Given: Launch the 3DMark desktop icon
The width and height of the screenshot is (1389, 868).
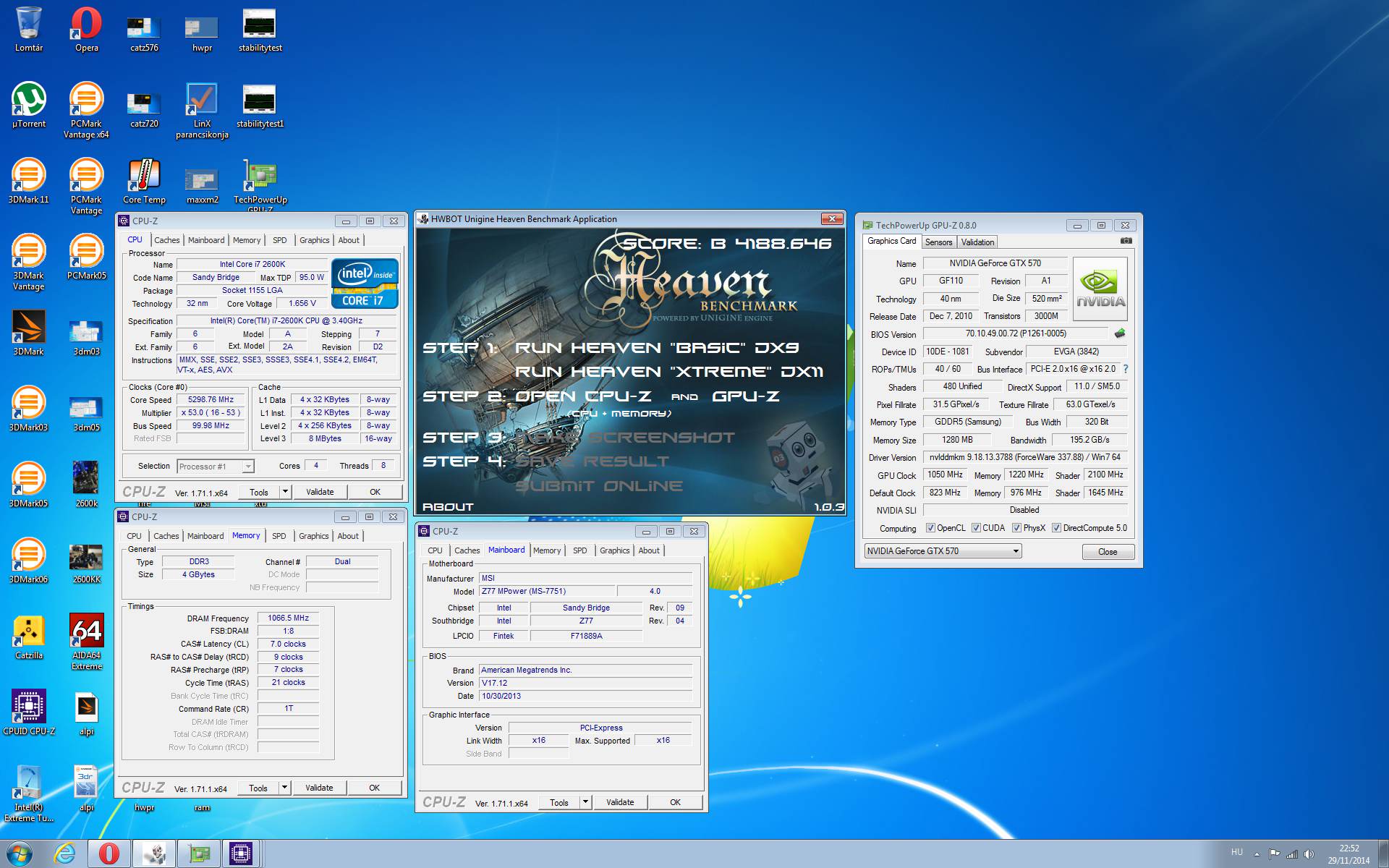Looking at the screenshot, I should (28, 333).
